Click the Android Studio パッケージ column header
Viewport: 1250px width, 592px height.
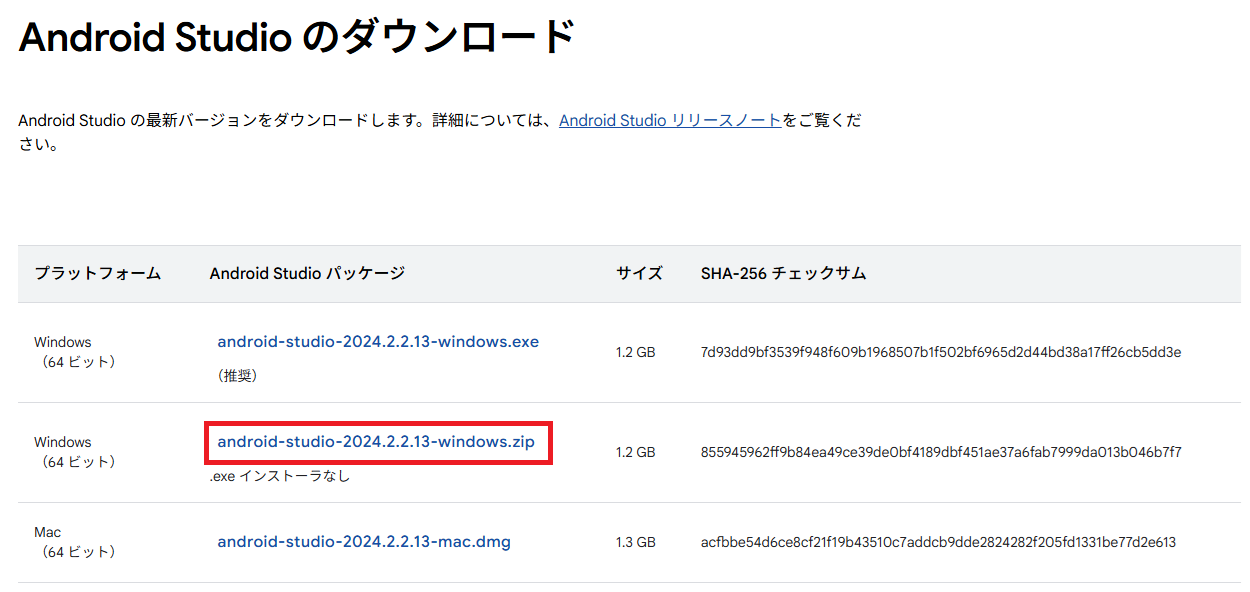click(307, 273)
